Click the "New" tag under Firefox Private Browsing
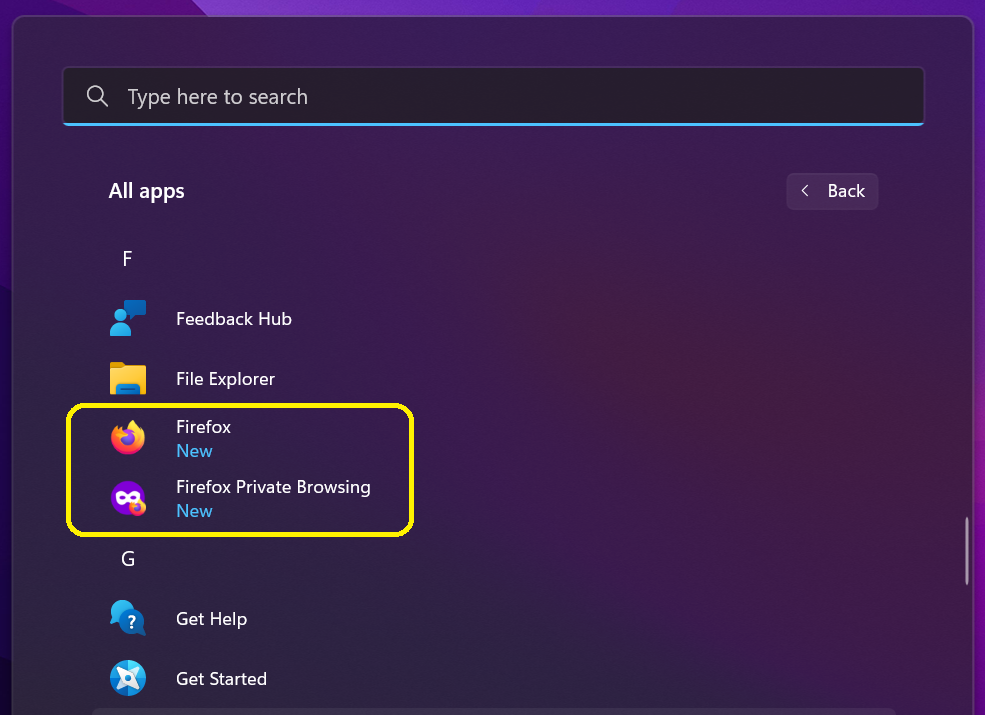This screenshot has height=715, width=985. pyautogui.click(x=194, y=511)
